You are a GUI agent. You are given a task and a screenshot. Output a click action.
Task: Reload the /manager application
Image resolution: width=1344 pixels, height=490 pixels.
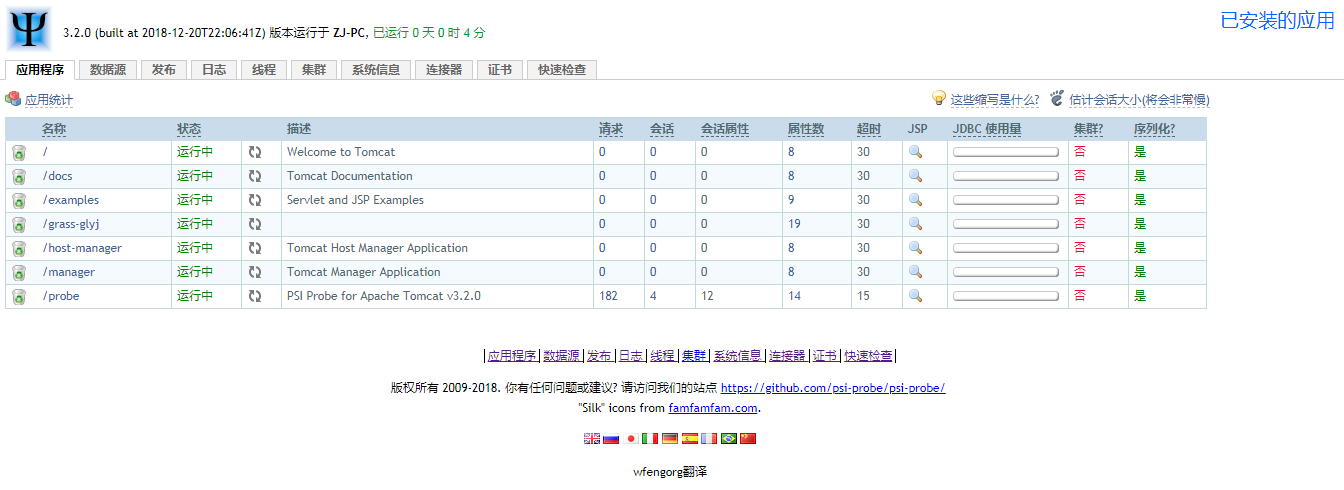[255, 272]
